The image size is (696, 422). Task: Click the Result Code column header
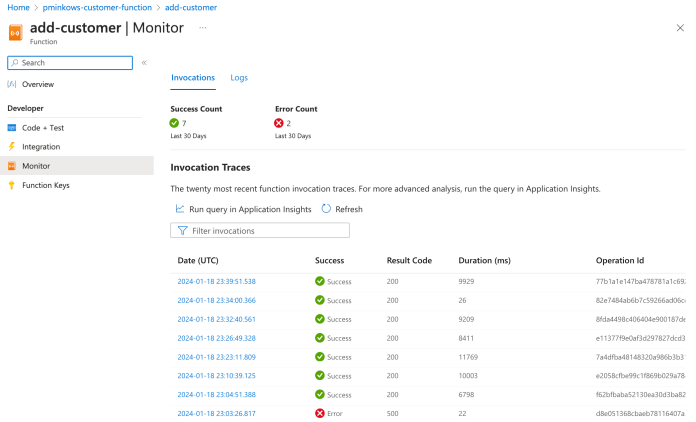point(409,260)
